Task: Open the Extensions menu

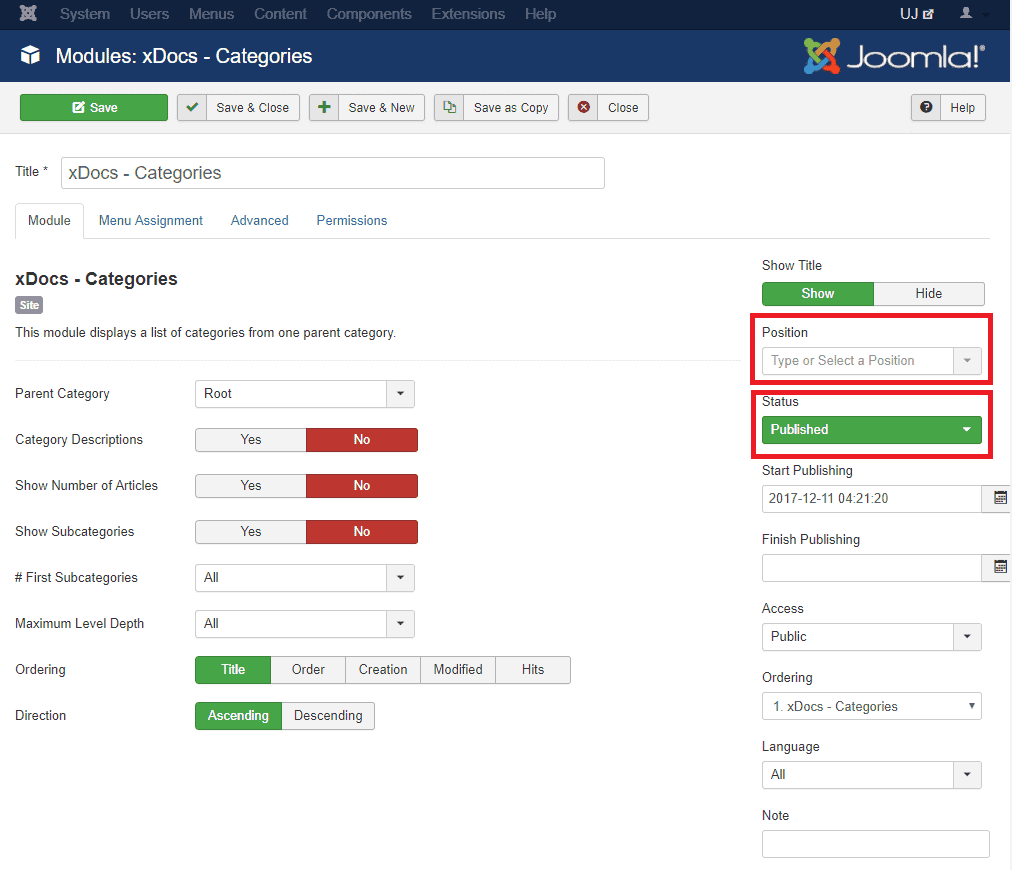Action: point(468,14)
